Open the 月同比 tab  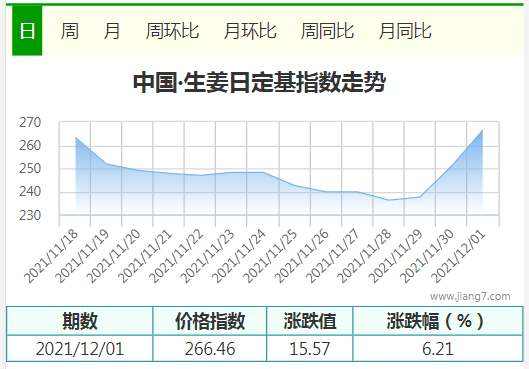tap(405, 31)
